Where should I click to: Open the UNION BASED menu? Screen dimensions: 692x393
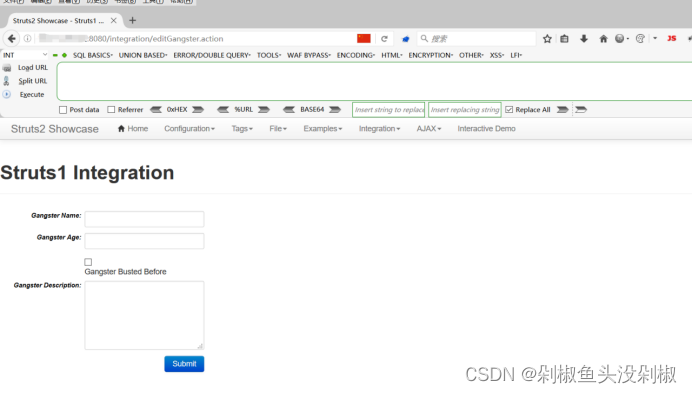(x=143, y=55)
